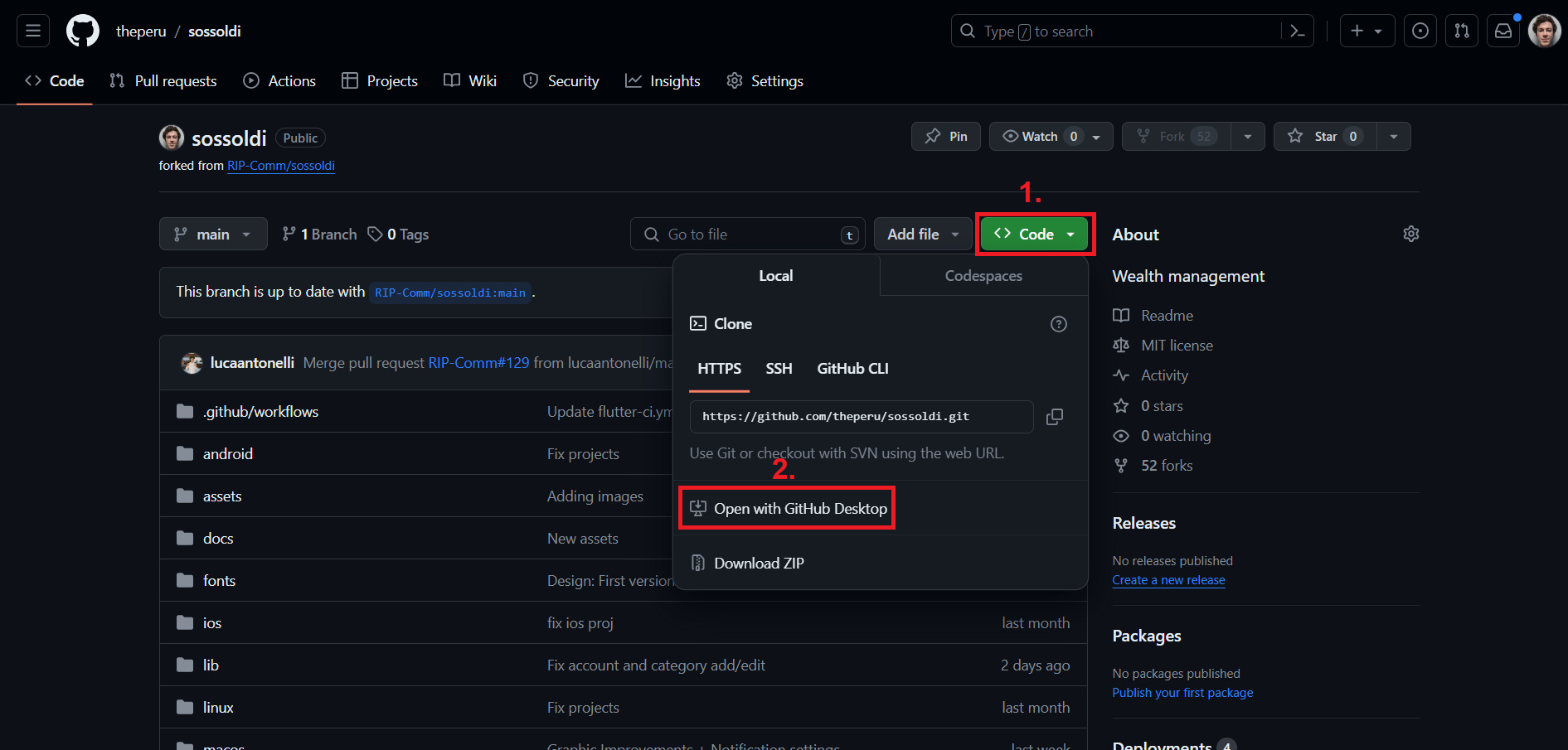Expand the create new plus dropdown
The image size is (1568, 750).
click(1367, 31)
